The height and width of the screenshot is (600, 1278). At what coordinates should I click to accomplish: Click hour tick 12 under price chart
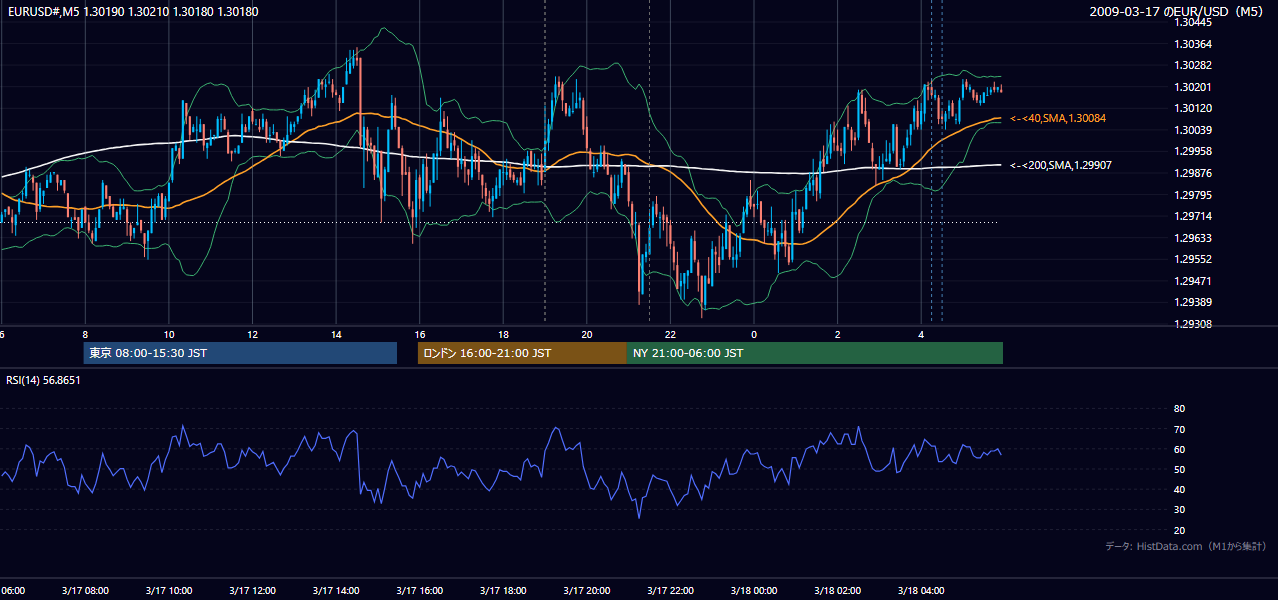[252, 334]
